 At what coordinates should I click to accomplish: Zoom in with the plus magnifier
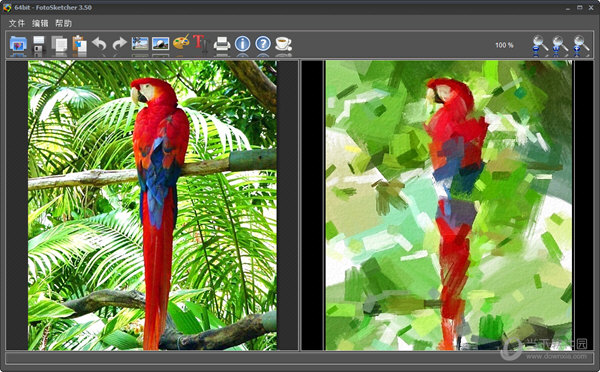[x=580, y=45]
